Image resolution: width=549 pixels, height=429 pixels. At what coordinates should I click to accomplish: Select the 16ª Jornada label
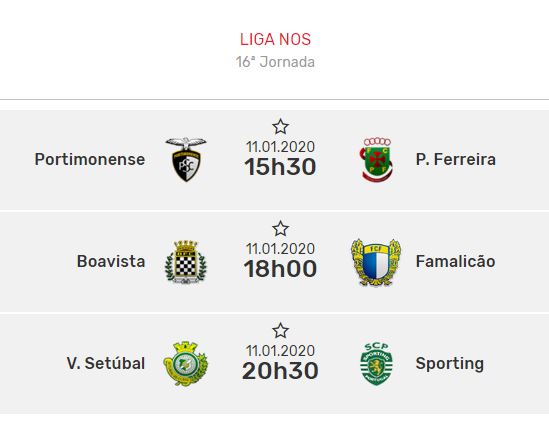(275, 62)
